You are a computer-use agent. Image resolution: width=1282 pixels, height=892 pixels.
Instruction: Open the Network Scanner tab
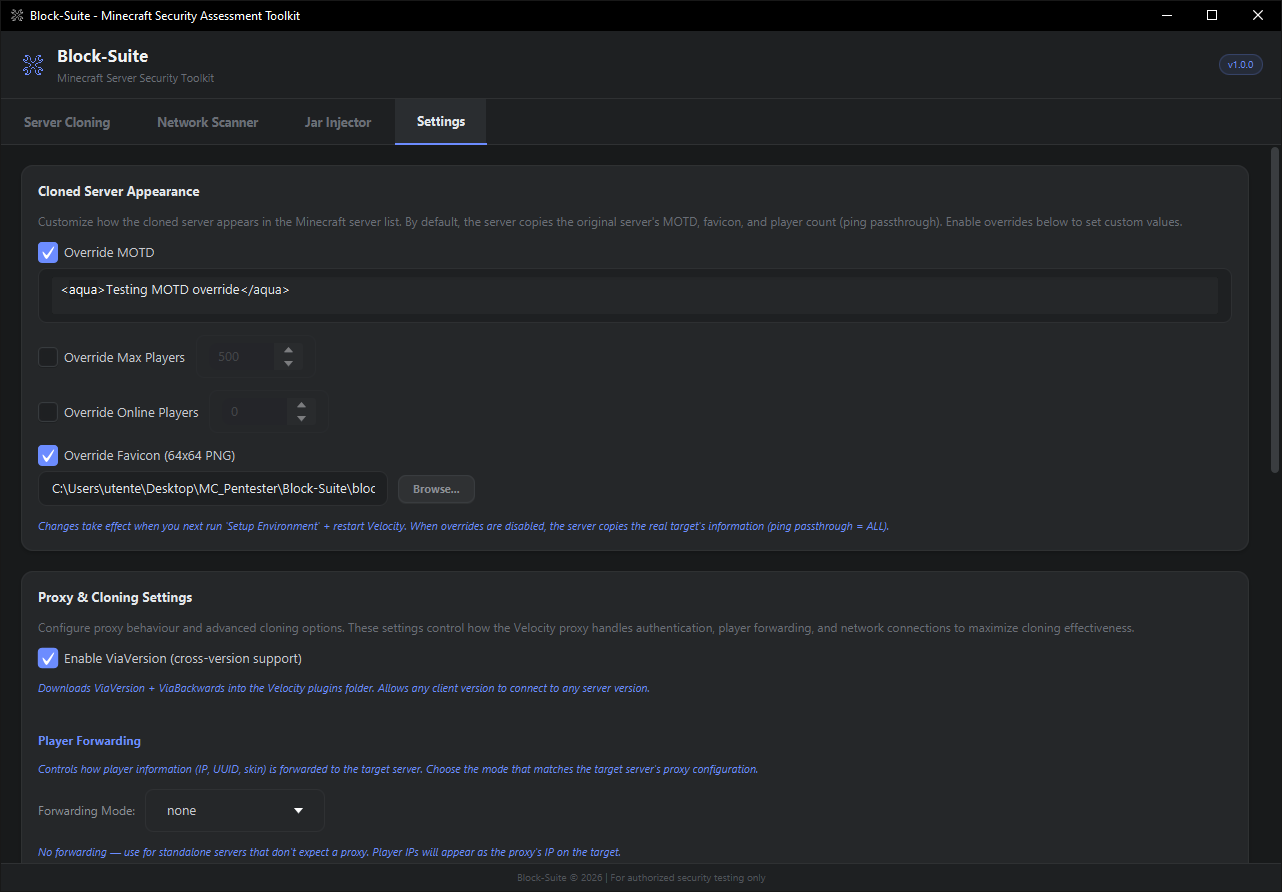[207, 121]
